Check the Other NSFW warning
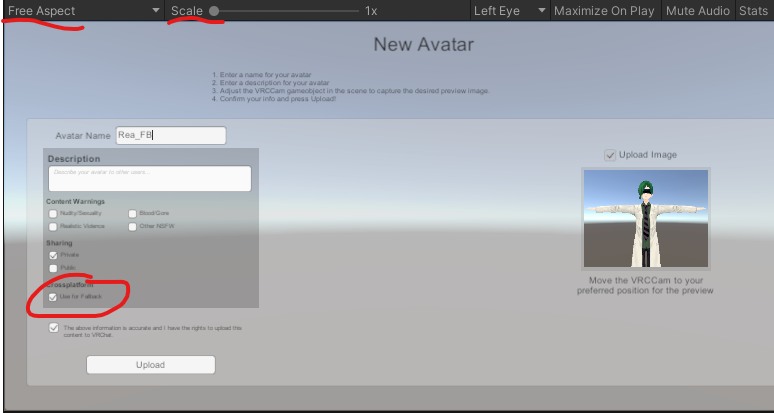Image resolution: width=774 pixels, height=413 pixels. 132,226
